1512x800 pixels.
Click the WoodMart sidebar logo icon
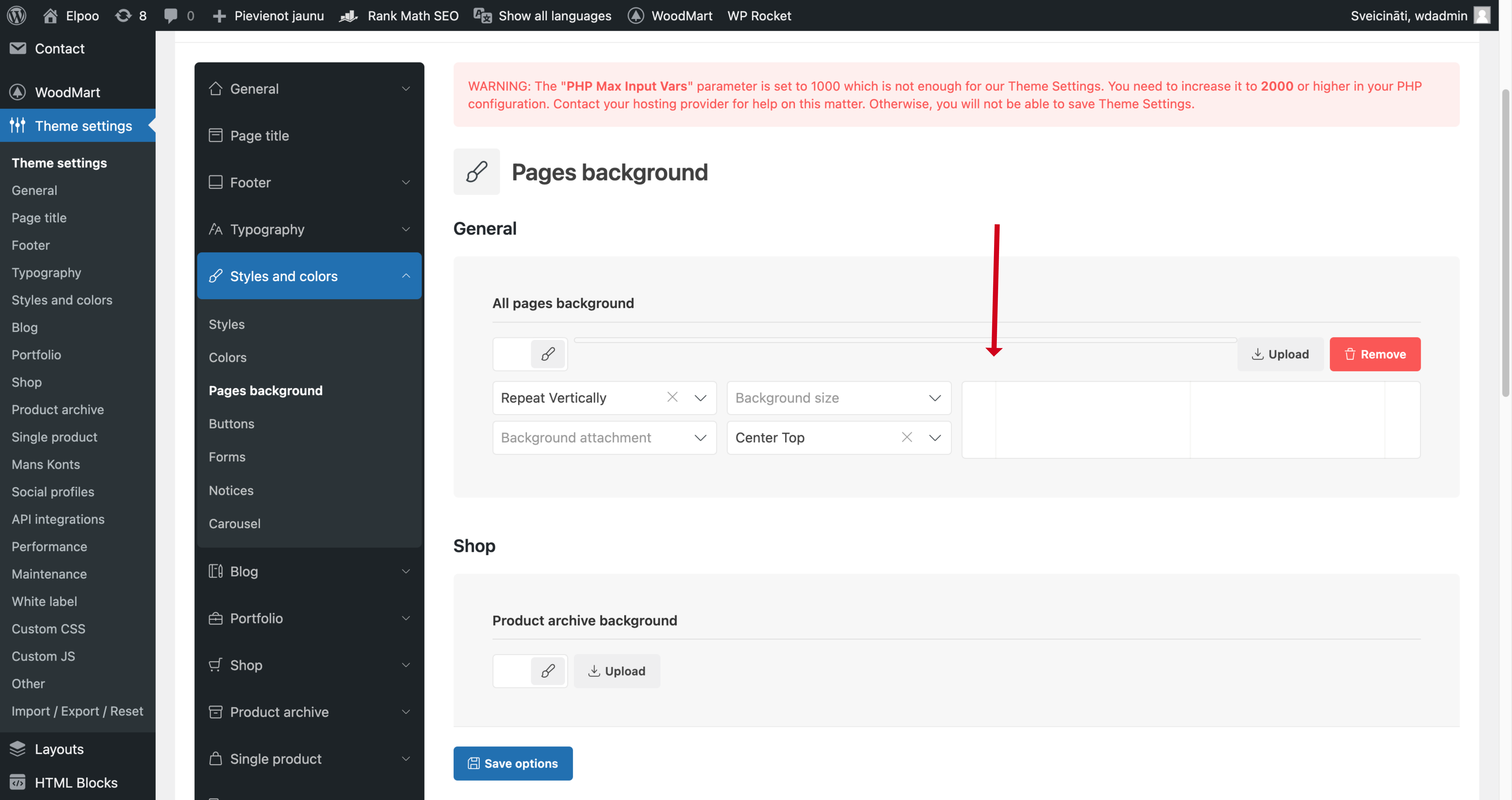[x=18, y=92]
